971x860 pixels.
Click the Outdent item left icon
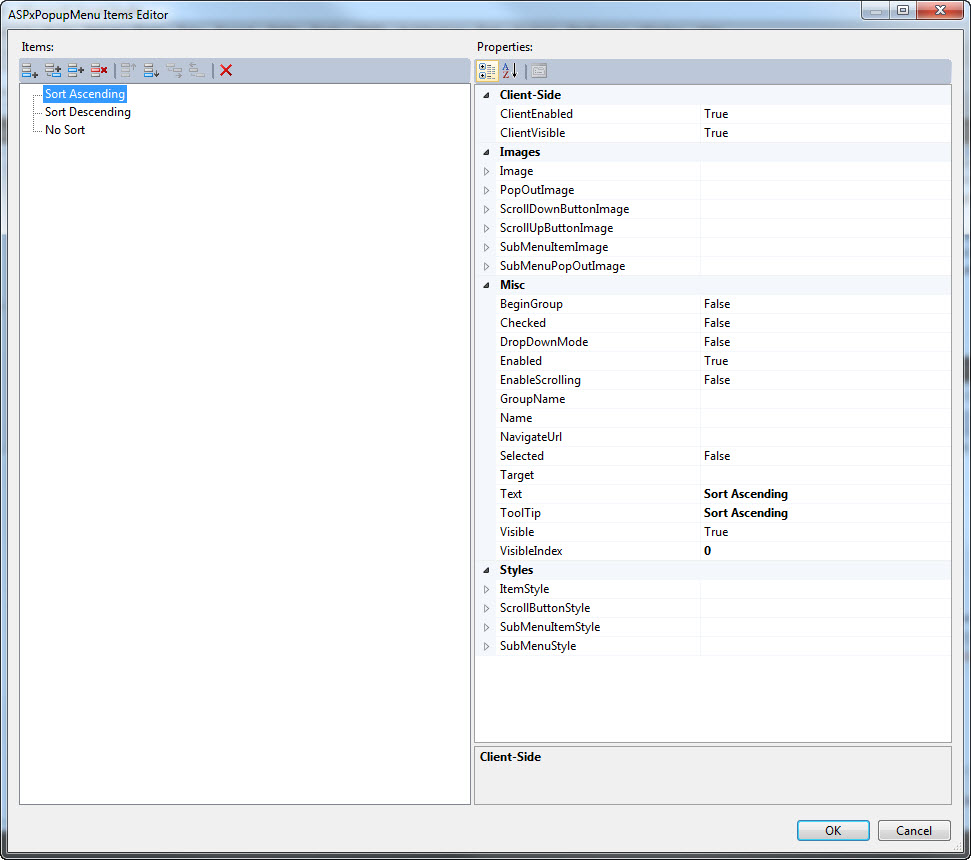[197, 71]
